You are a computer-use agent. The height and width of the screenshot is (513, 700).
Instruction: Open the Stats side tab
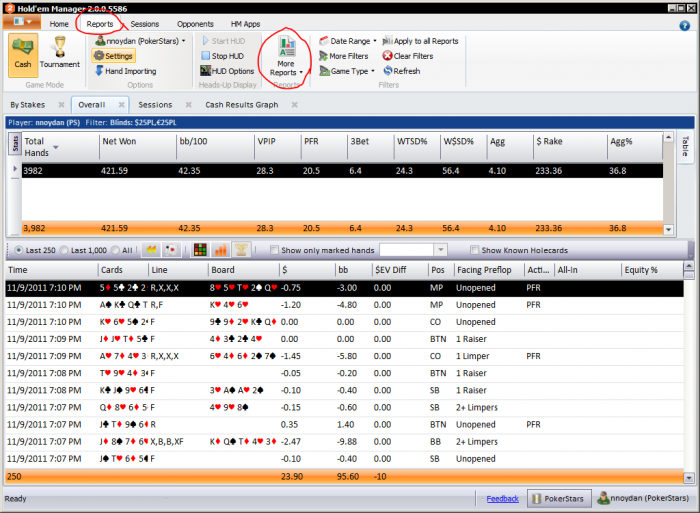[15, 144]
